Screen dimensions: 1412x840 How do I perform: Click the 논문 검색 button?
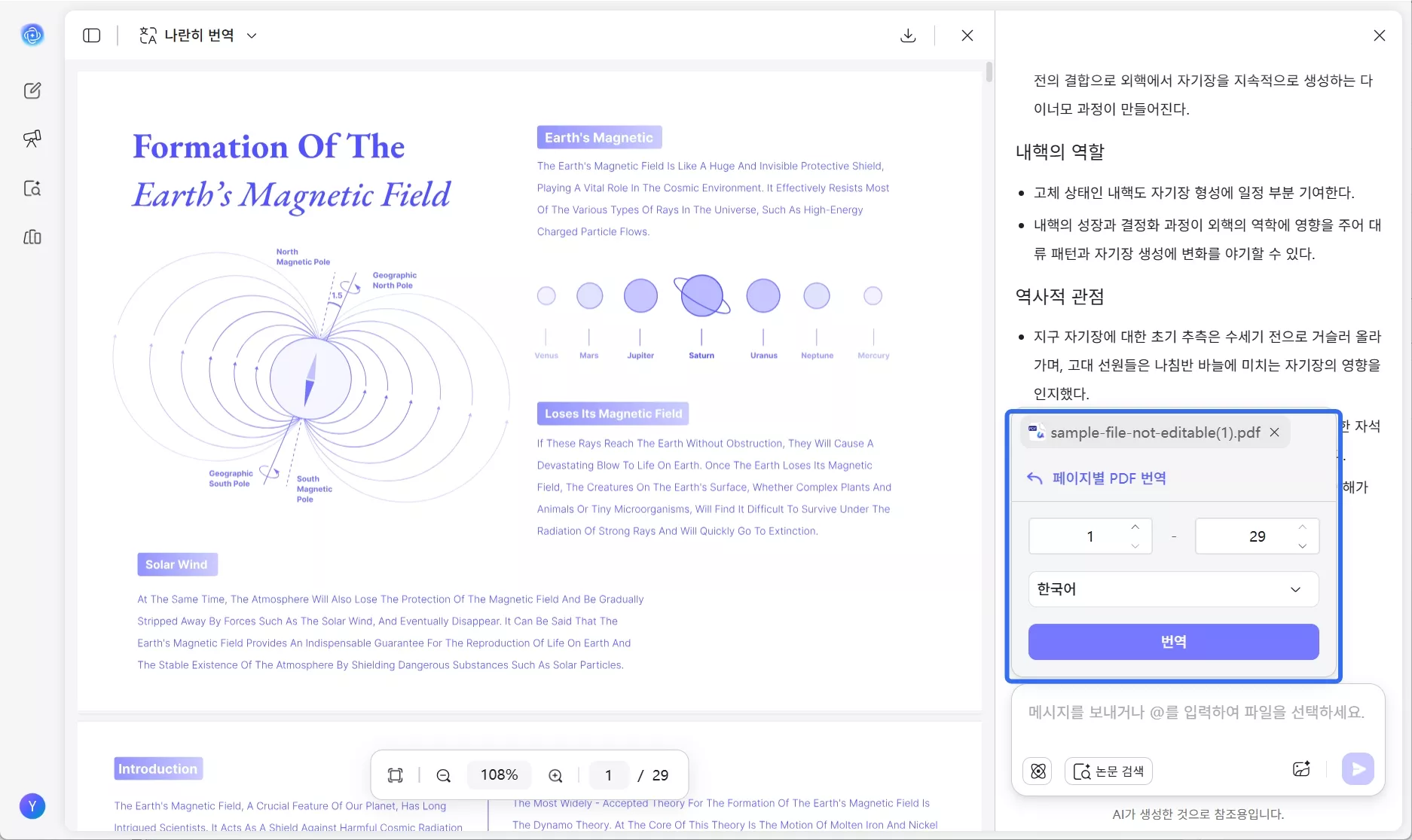tap(1108, 771)
